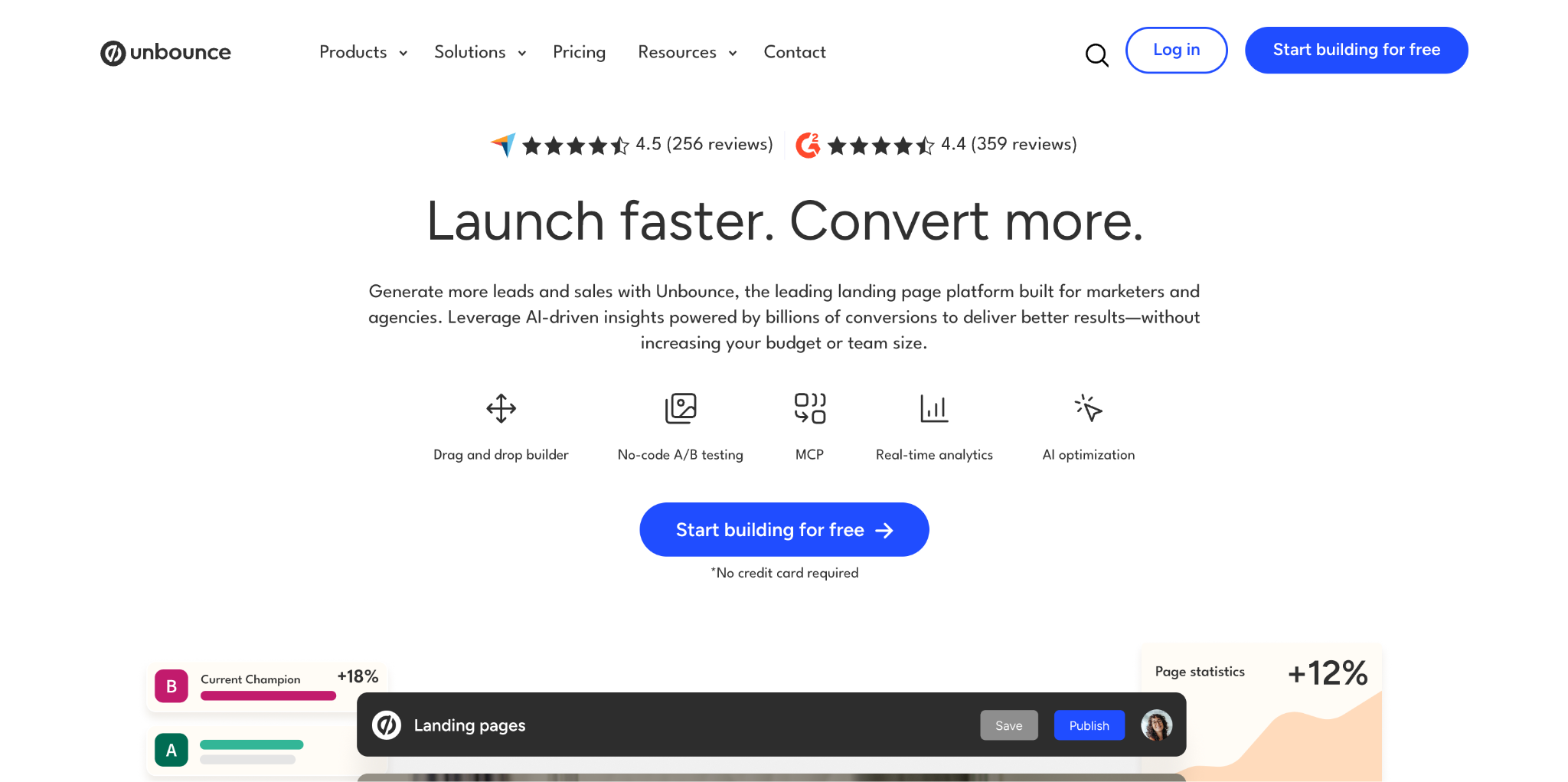The width and height of the screenshot is (1568, 782).
Task: Click header Start building for free button
Action: tap(1356, 50)
